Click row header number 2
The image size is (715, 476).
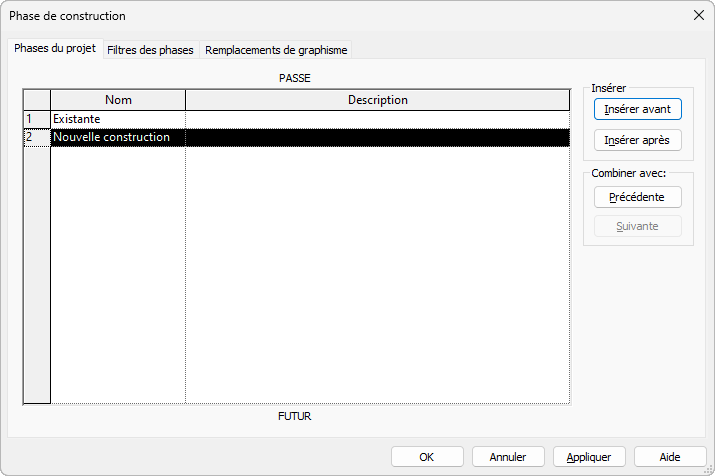tap(37, 137)
